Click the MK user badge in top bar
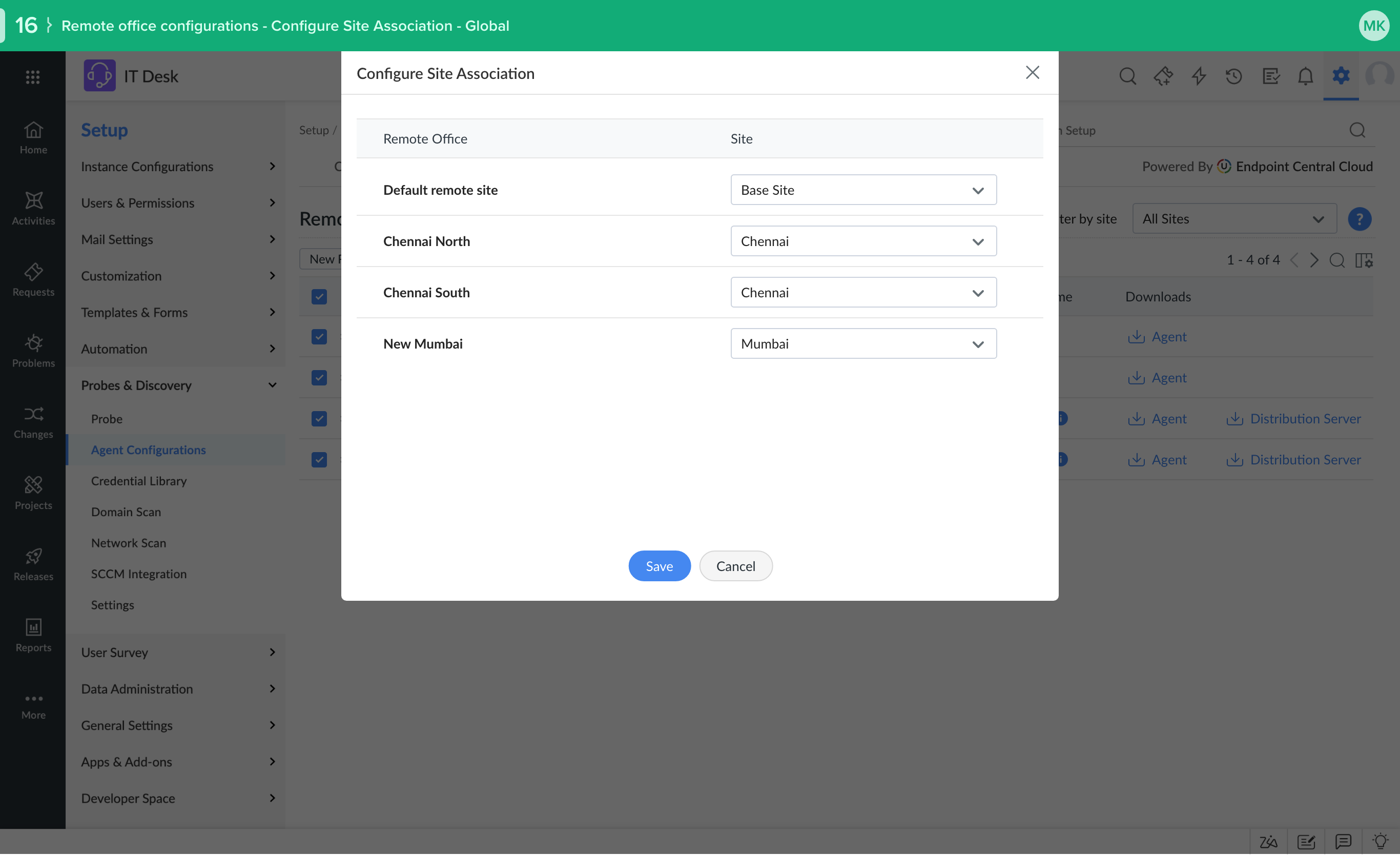Screen dimensions: 1400x855 [x=1373, y=26]
